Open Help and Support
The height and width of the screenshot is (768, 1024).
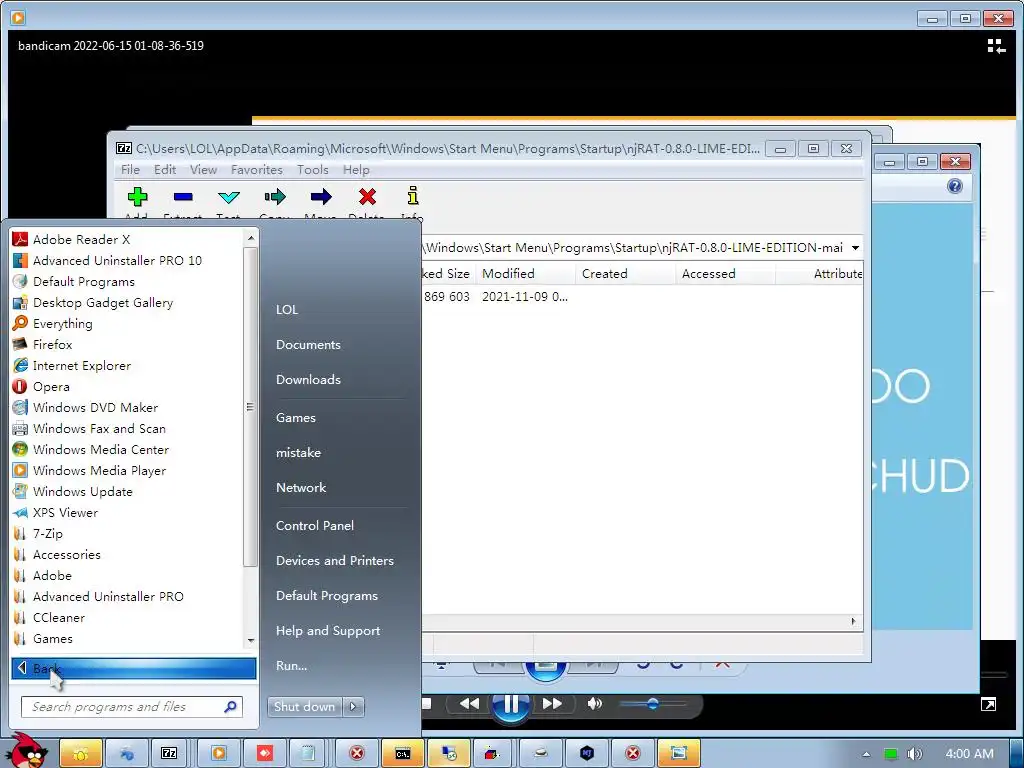point(328,631)
